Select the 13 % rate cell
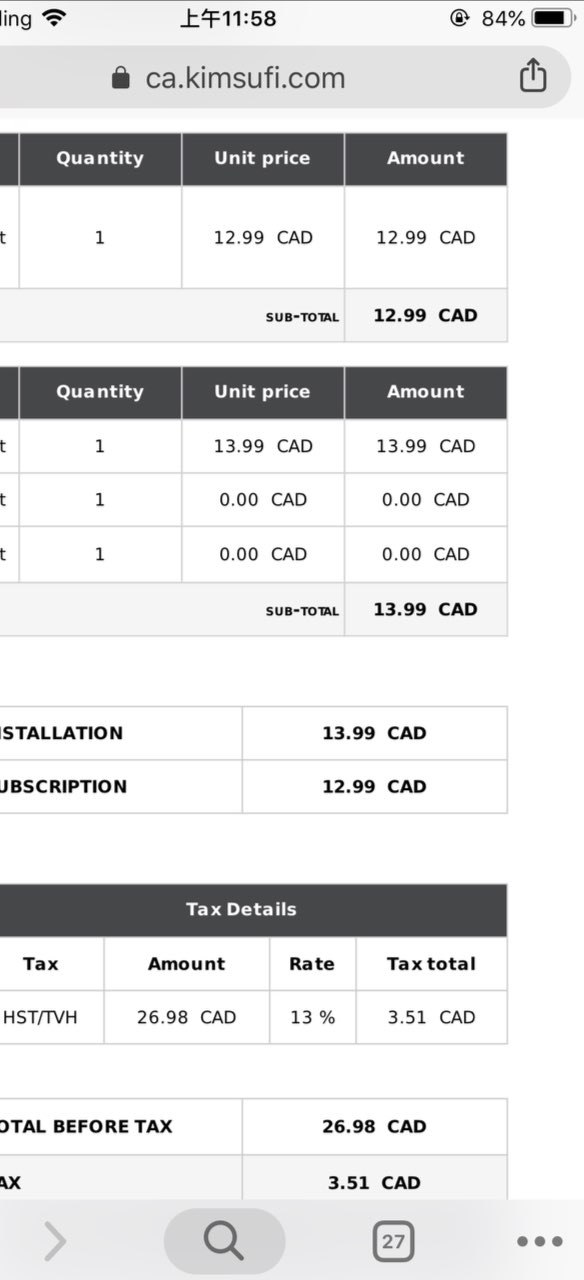Image resolution: width=584 pixels, height=1280 pixels. 313,1017
